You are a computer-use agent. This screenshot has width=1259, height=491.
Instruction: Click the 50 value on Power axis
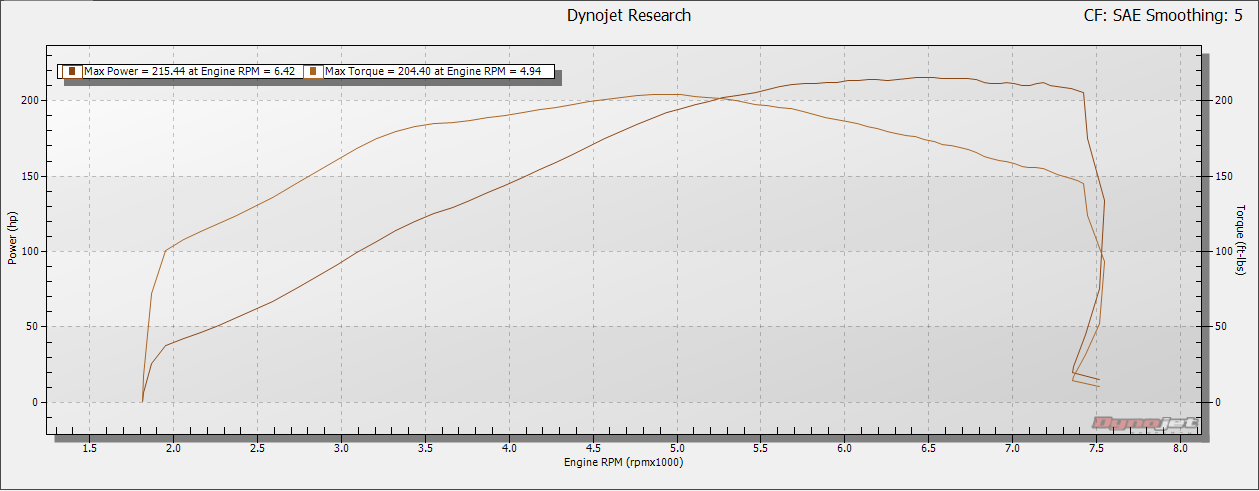tap(33, 327)
